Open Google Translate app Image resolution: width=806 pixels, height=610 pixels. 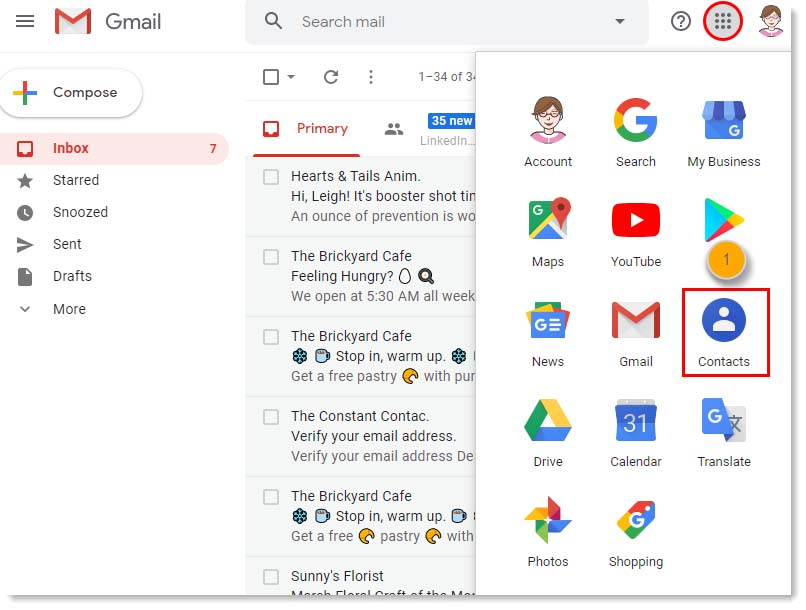tap(724, 432)
